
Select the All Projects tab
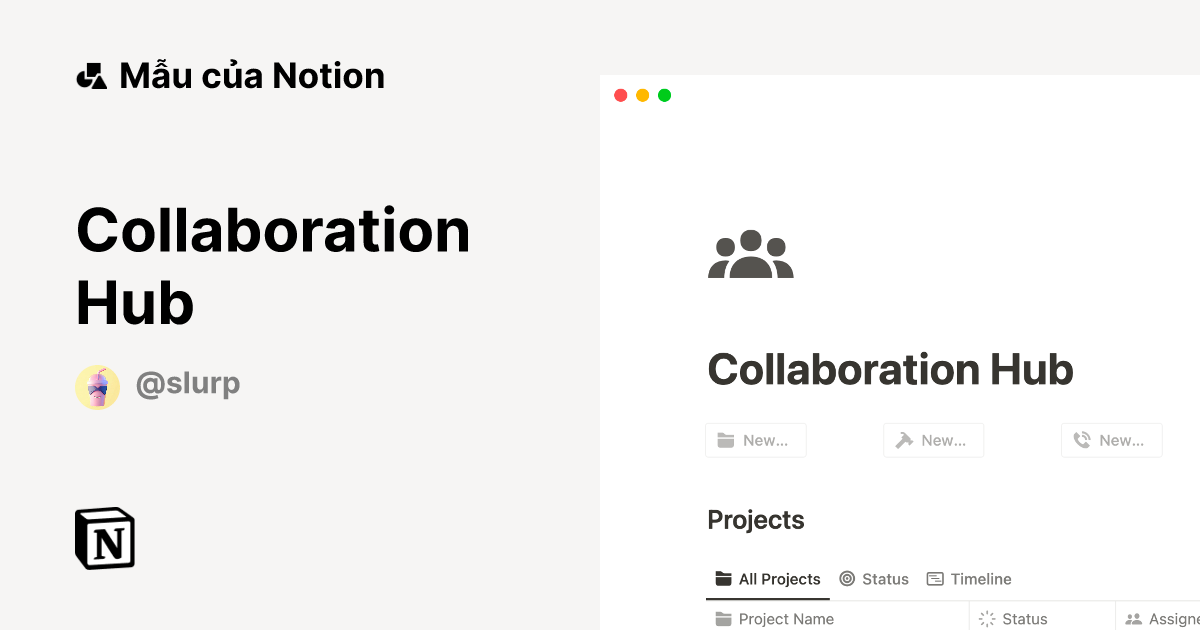[768, 578]
